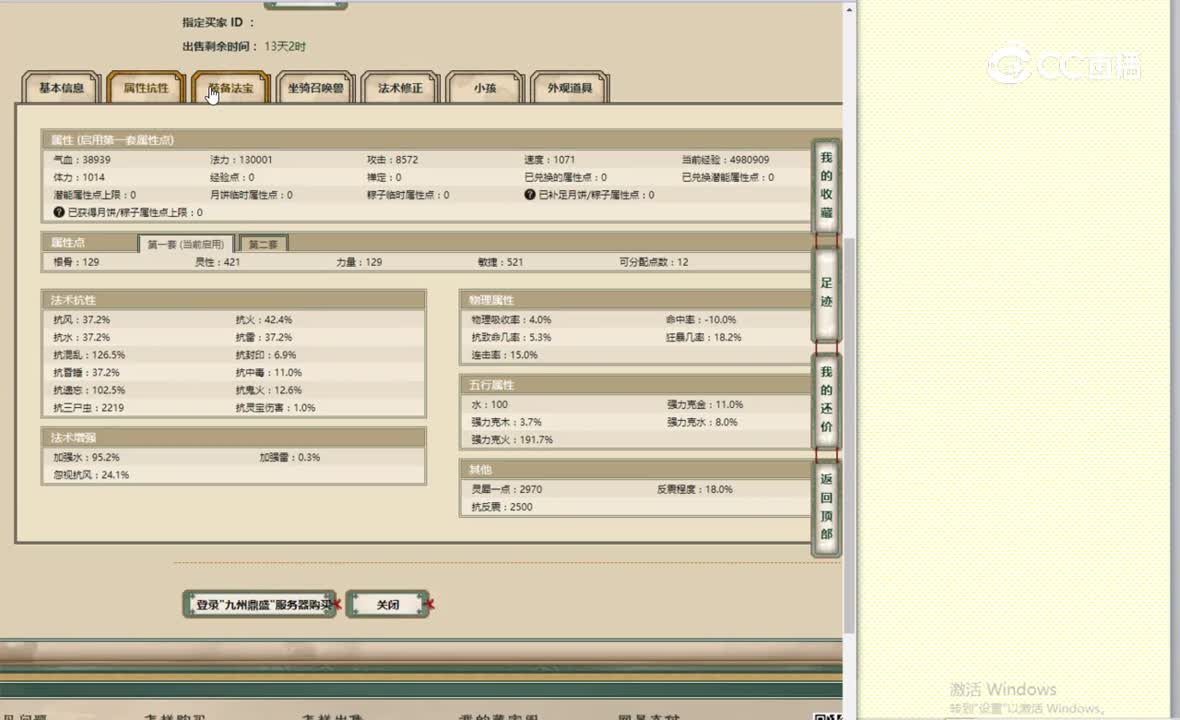Viewport: 1180px width, 720px height.
Task: Click 抗火：42.4% entry
Action: click(x=263, y=320)
